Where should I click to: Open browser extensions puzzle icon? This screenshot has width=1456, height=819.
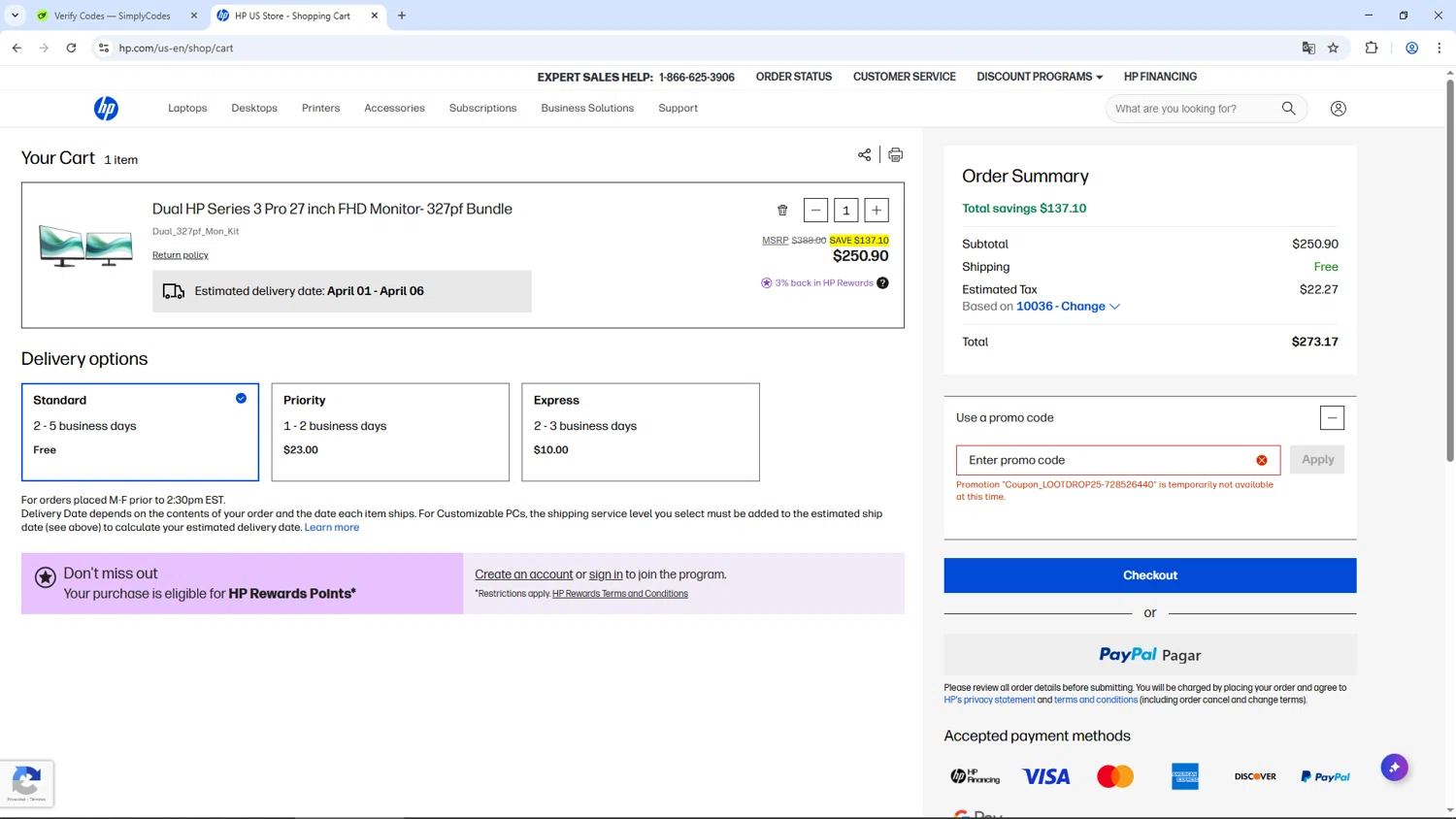click(1372, 48)
